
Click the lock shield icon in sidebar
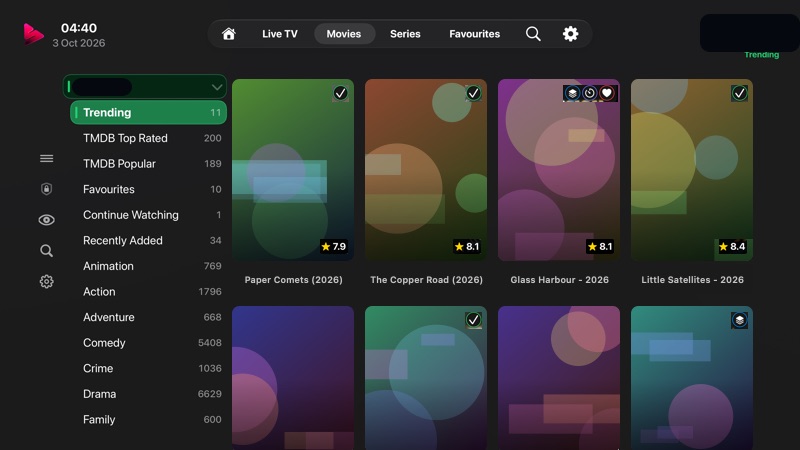coord(46,189)
